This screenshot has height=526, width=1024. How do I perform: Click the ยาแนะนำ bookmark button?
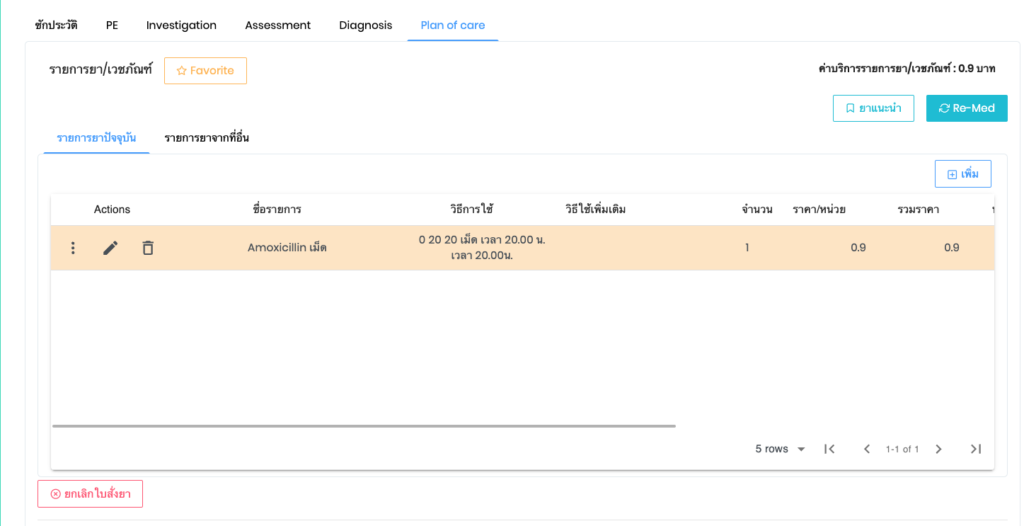tap(873, 108)
